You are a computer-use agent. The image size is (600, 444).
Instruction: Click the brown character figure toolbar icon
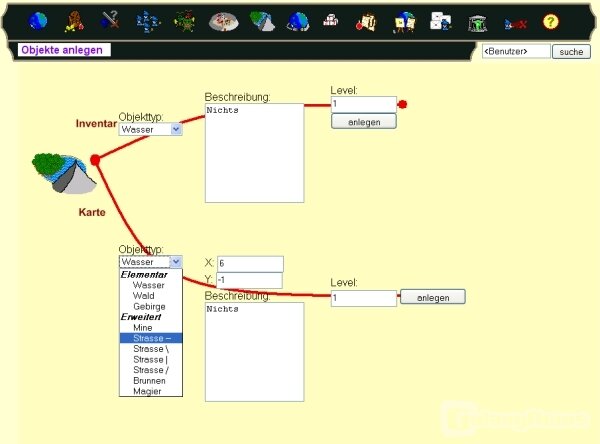point(75,21)
